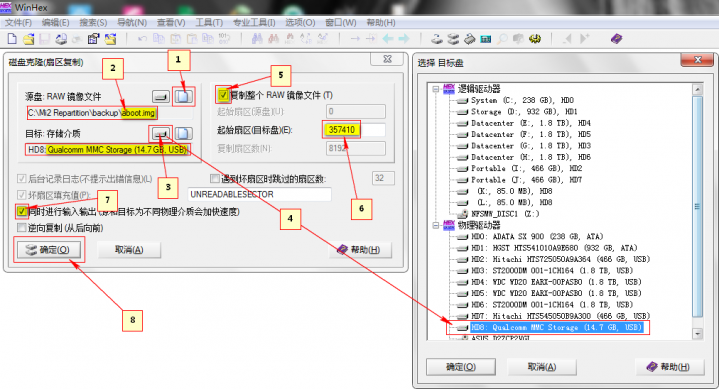
Task: Click the blue forward arrow icon
Action: (404, 39)
